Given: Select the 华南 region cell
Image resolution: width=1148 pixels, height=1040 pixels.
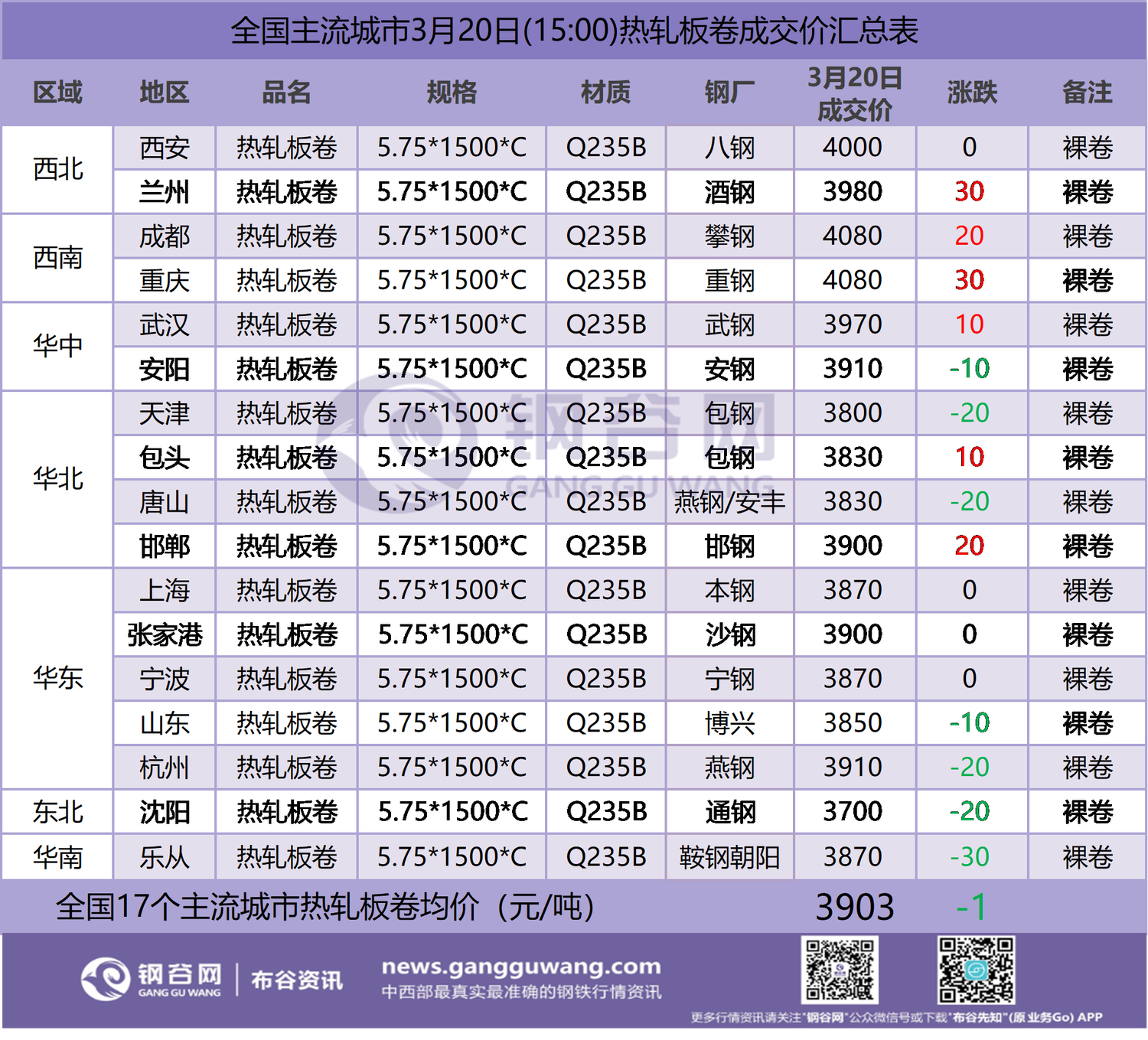Looking at the screenshot, I should (57, 857).
